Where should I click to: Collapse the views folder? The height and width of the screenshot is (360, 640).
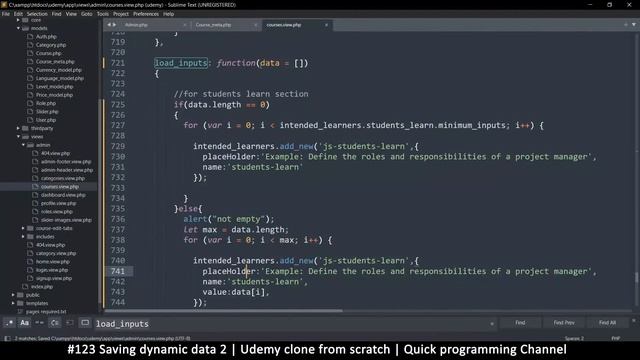coord(18,136)
